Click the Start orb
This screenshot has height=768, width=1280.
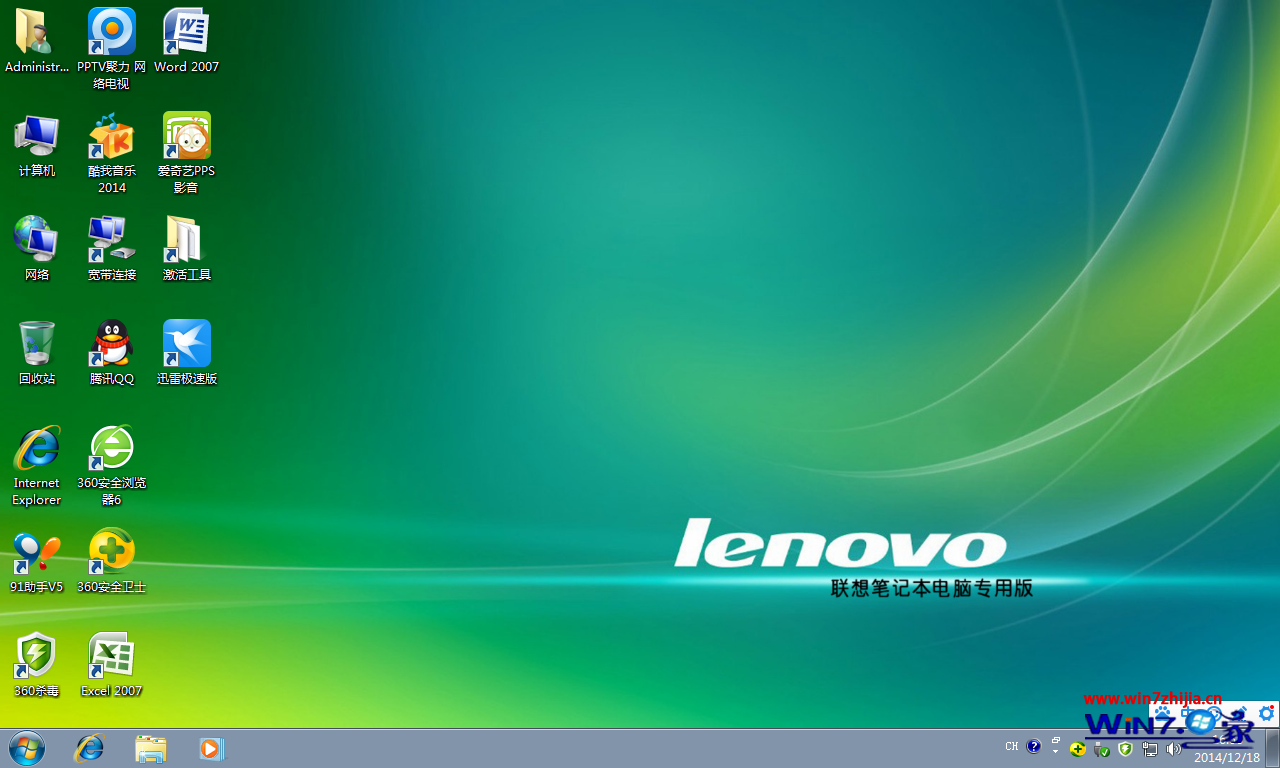(x=27, y=748)
